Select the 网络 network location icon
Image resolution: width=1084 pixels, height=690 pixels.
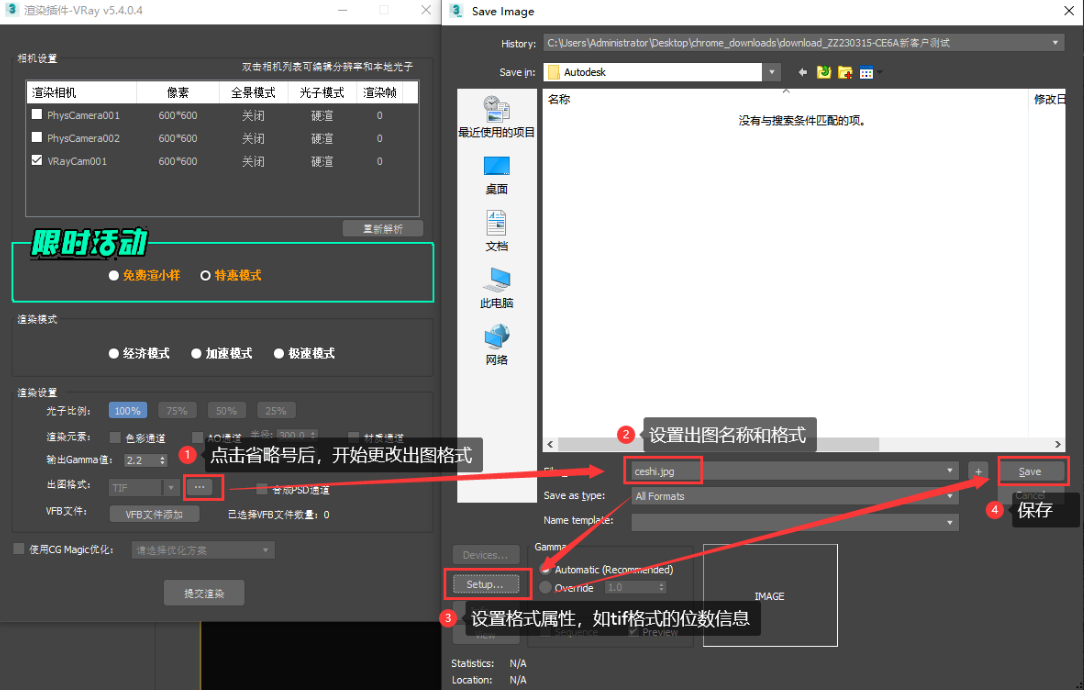pyautogui.click(x=496, y=344)
